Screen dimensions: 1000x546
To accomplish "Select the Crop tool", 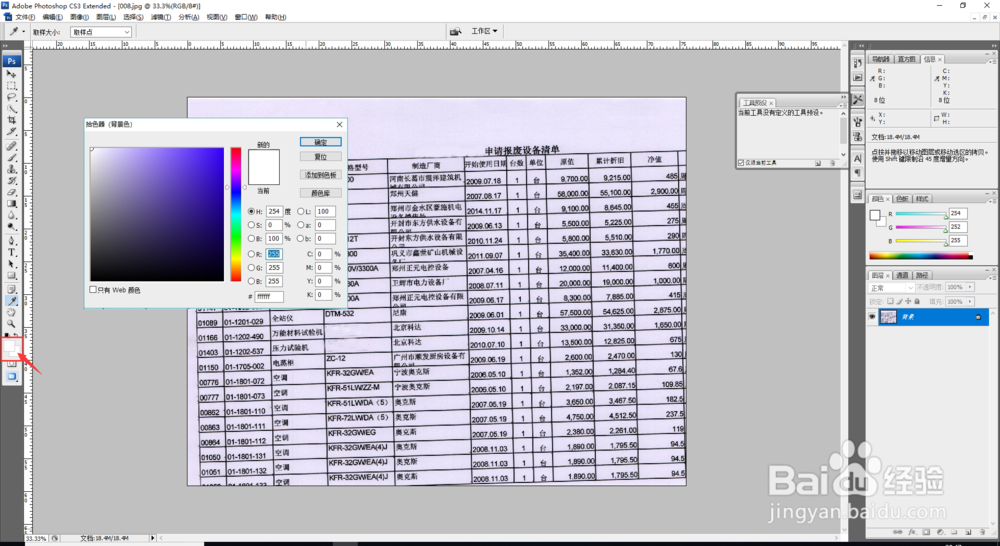I will (x=11, y=120).
